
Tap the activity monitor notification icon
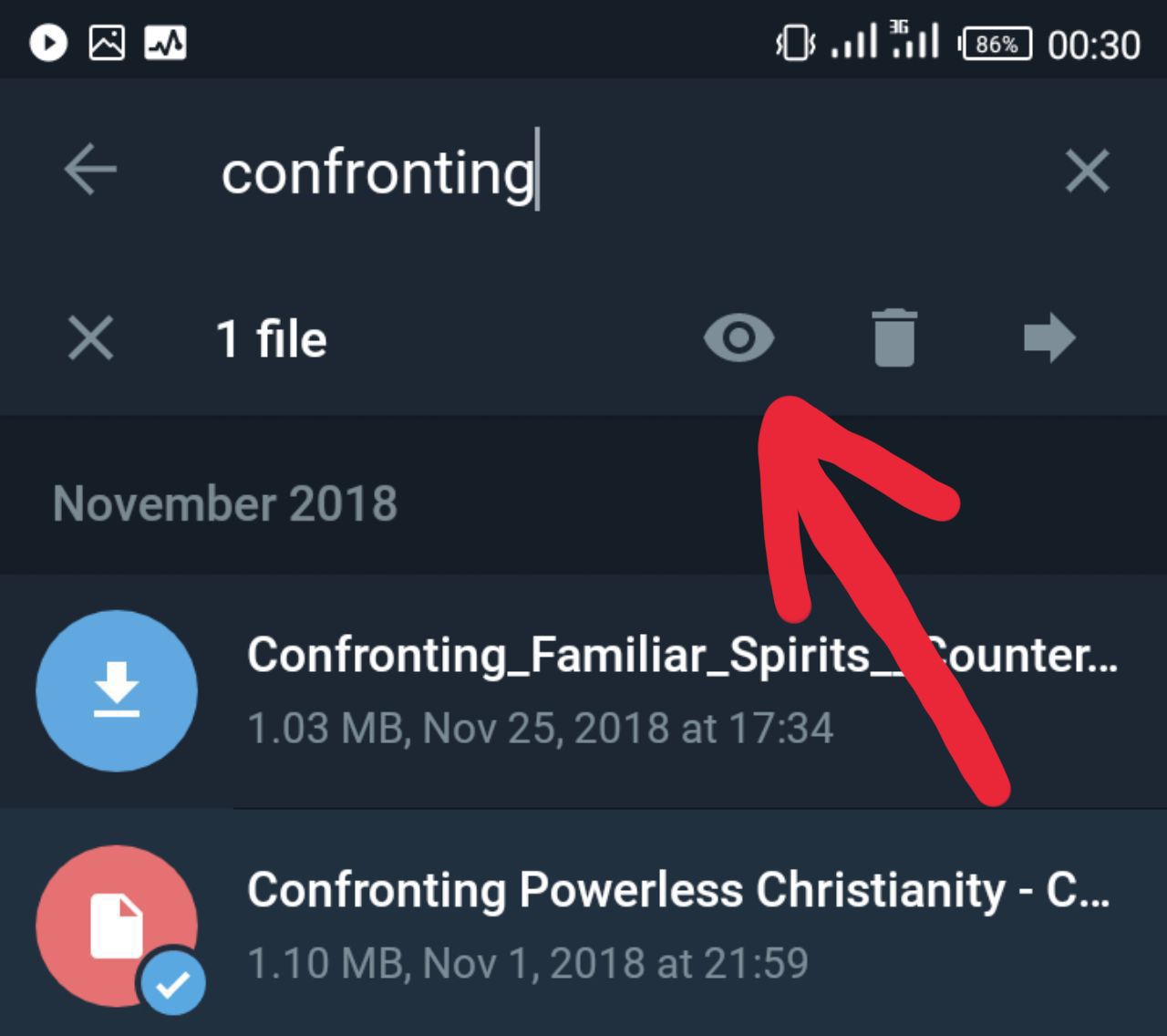pos(165,43)
